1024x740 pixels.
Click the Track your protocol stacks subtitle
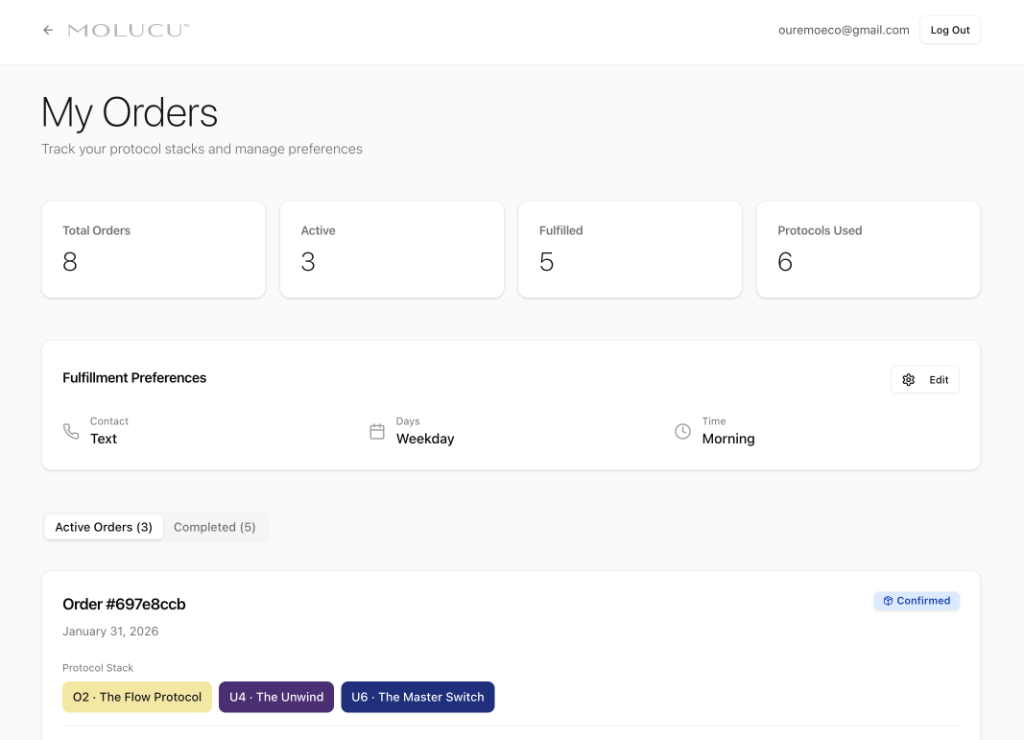pos(202,149)
